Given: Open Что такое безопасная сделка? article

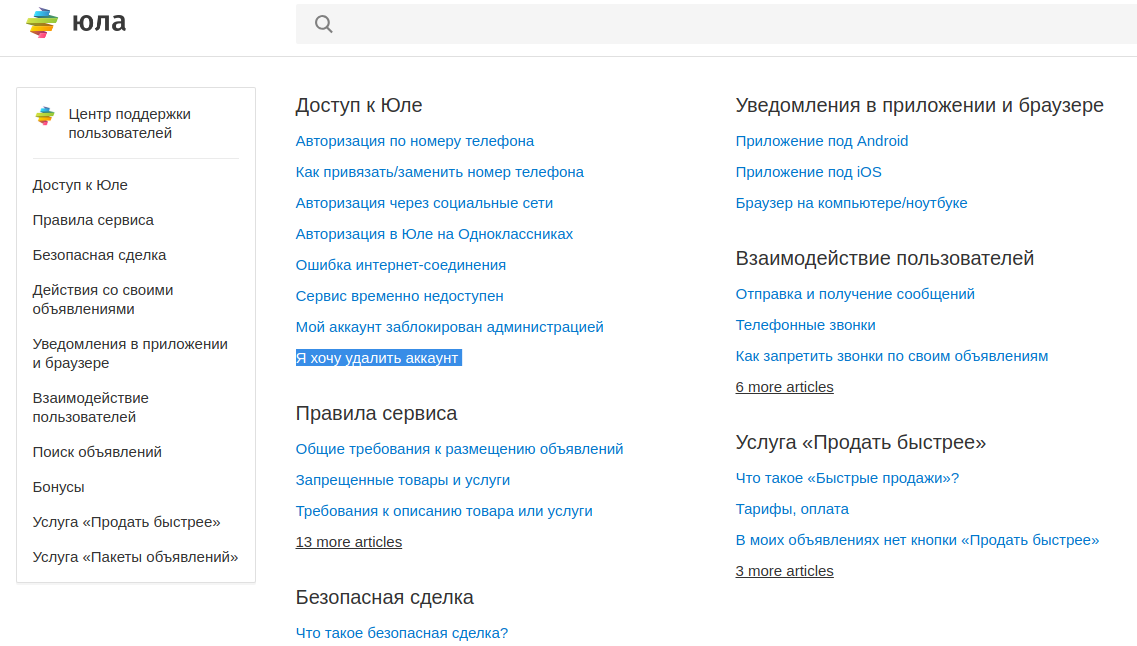Looking at the screenshot, I should coord(402,633).
